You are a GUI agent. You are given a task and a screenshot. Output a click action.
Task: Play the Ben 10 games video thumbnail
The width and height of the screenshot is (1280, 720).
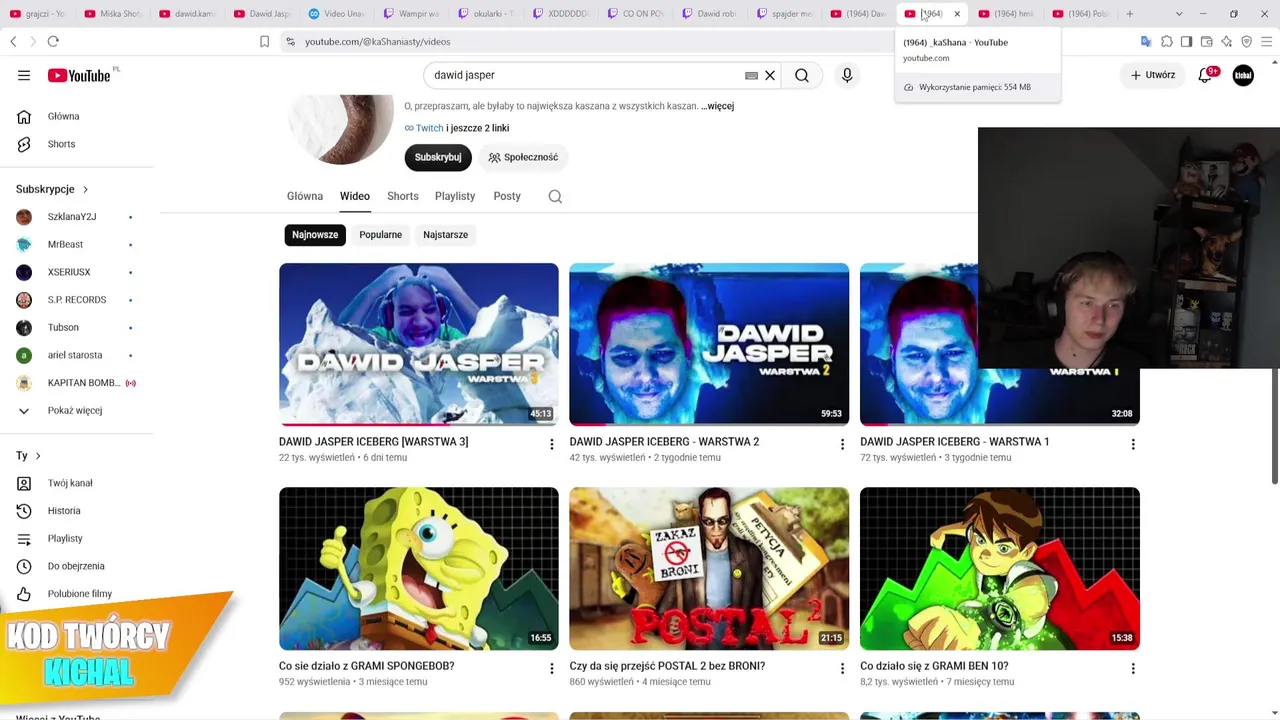(x=1000, y=568)
